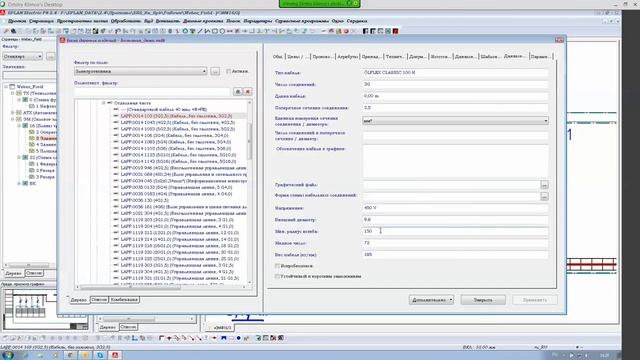This screenshot has width=640, height=360.
Task: Select the Circle tool in top toolbar
Action: (x=222, y=31)
